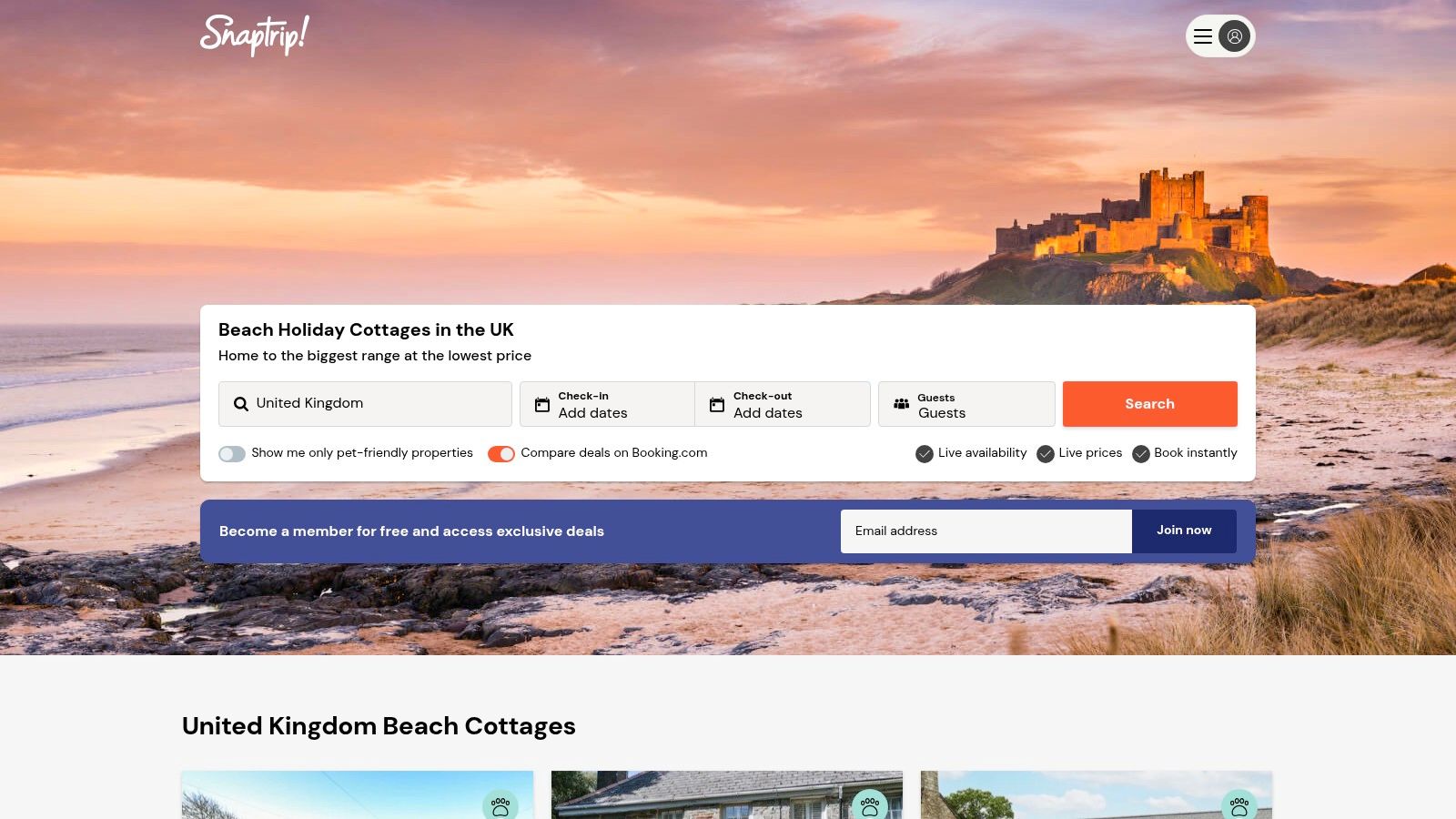Open the hamburger menu icon

(1203, 36)
